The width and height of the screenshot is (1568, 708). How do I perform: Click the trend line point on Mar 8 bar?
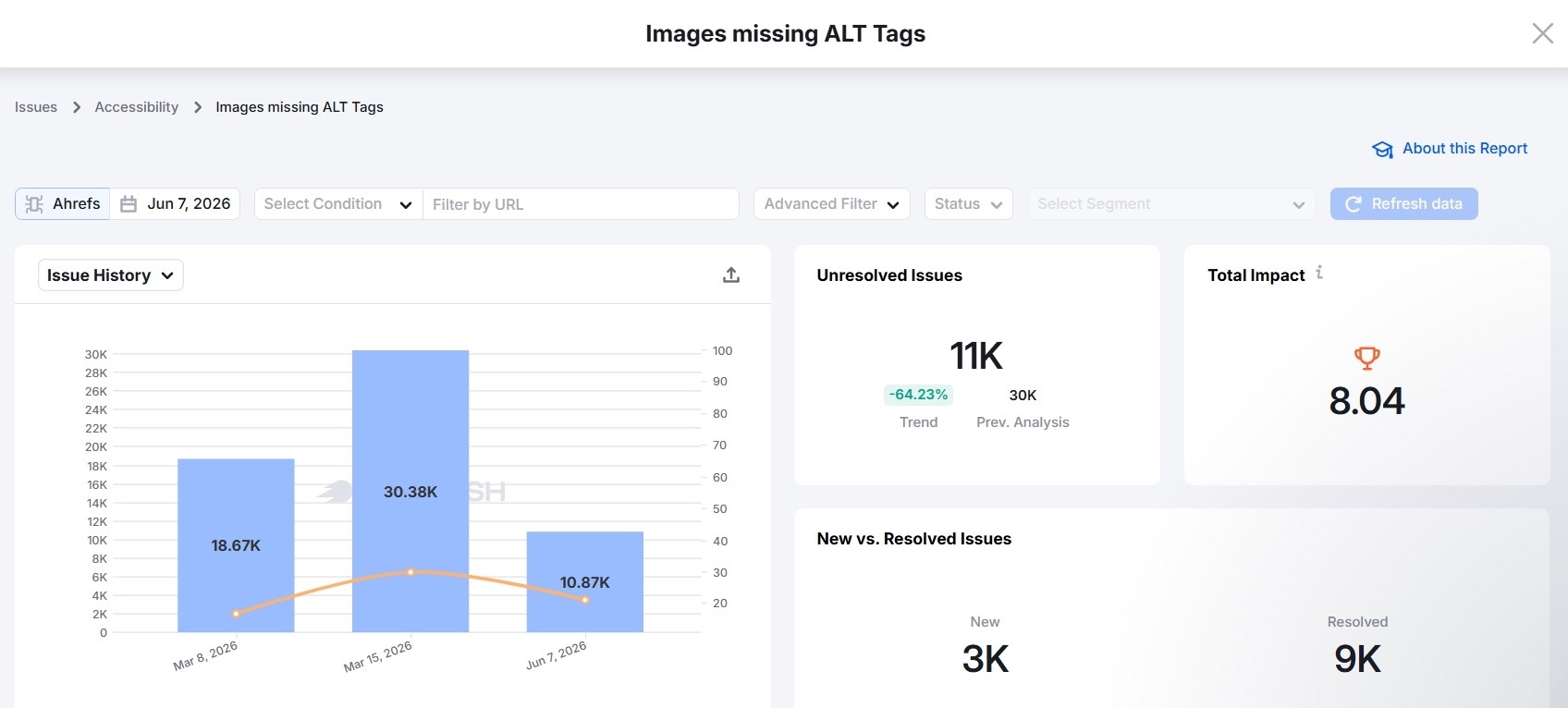(x=236, y=614)
